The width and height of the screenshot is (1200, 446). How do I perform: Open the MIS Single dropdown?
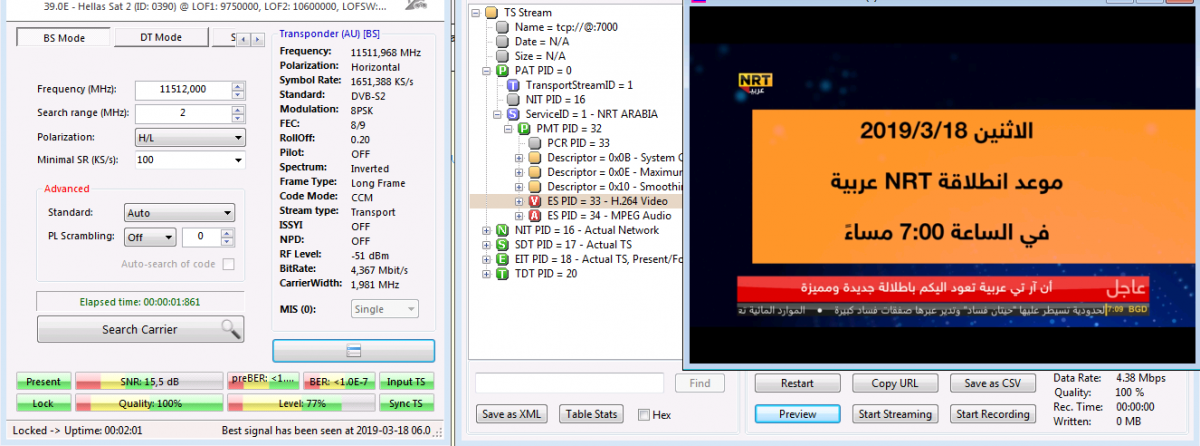click(384, 309)
